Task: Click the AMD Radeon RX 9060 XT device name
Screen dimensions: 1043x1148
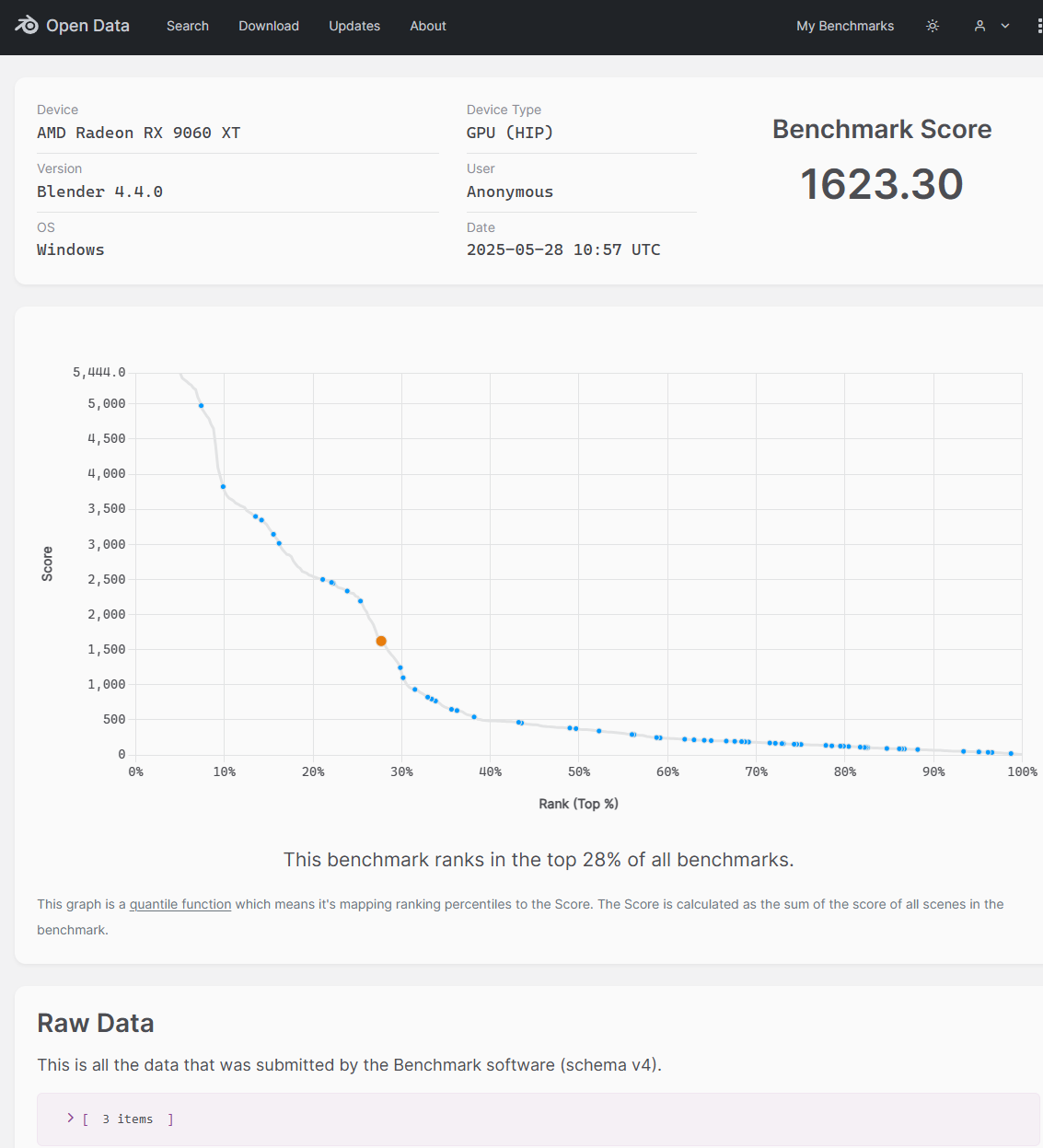Action: click(139, 133)
